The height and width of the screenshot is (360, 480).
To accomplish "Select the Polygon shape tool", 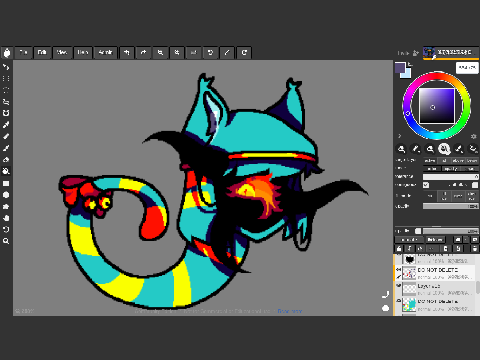I will coord(6,207).
